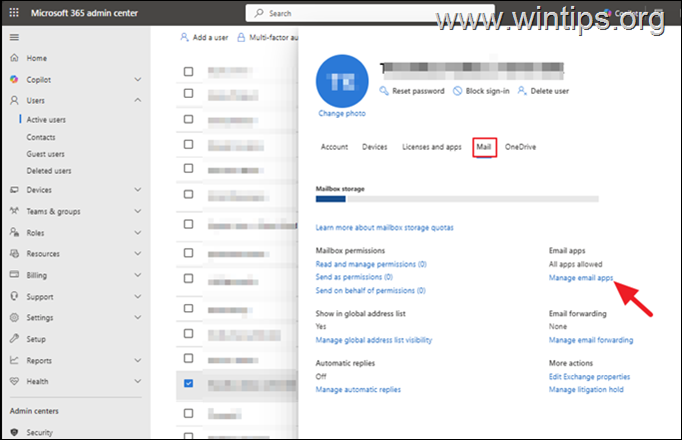Click Manage email apps link
This screenshot has height=440, width=682.
[x=581, y=277]
